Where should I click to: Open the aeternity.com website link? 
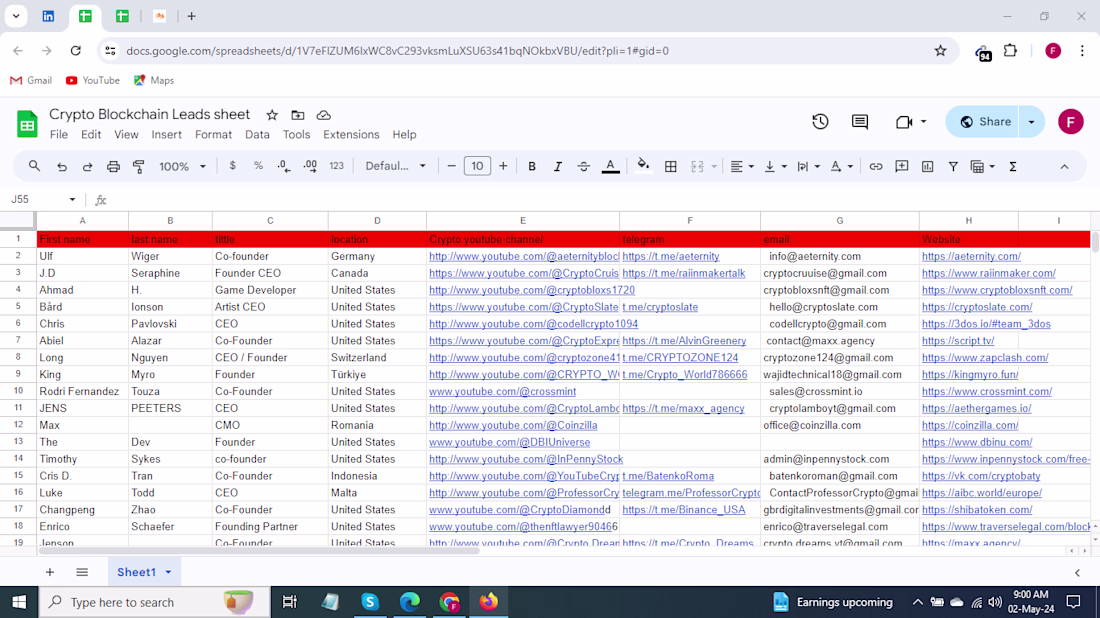click(971, 257)
